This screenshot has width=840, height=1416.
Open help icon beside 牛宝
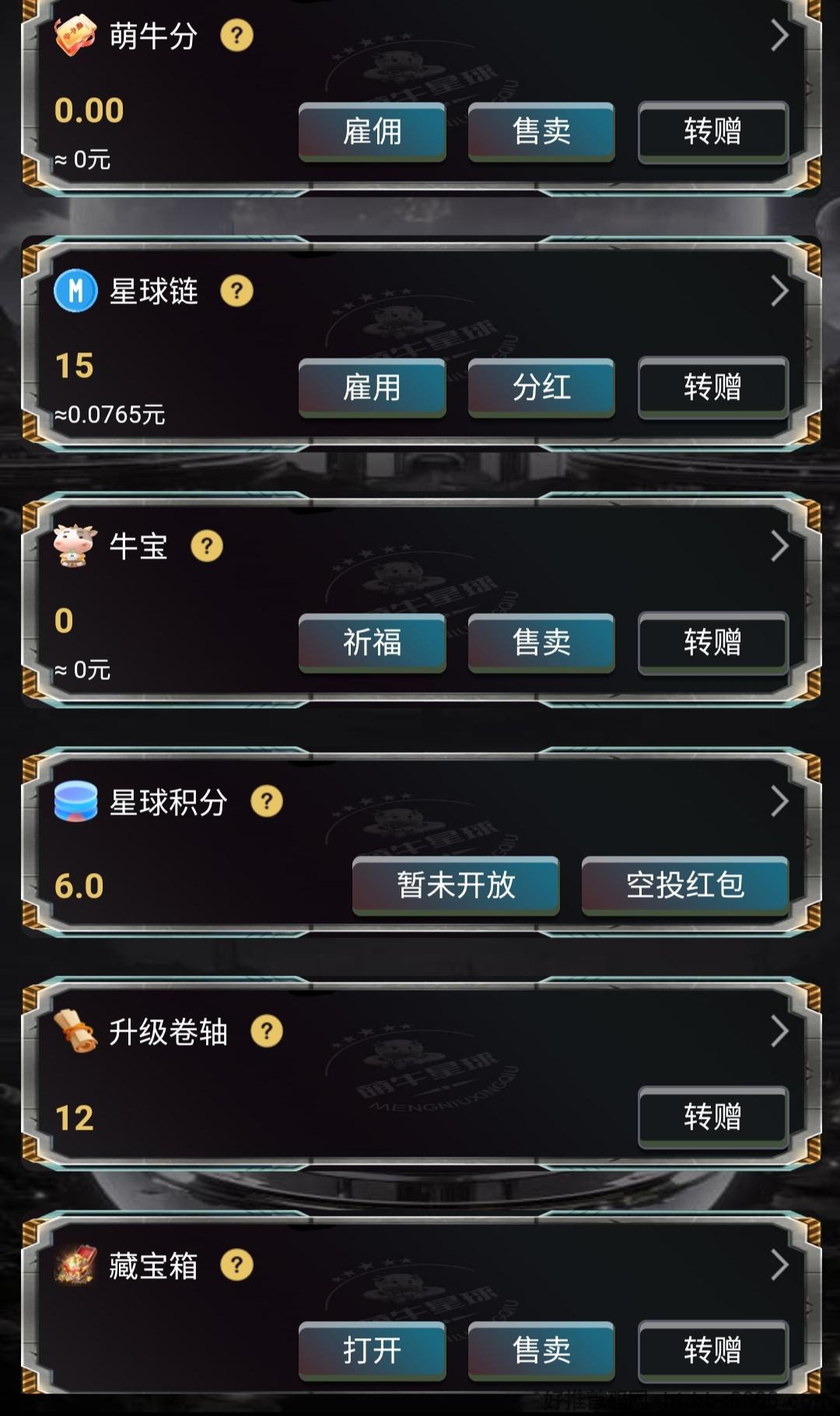[207, 546]
